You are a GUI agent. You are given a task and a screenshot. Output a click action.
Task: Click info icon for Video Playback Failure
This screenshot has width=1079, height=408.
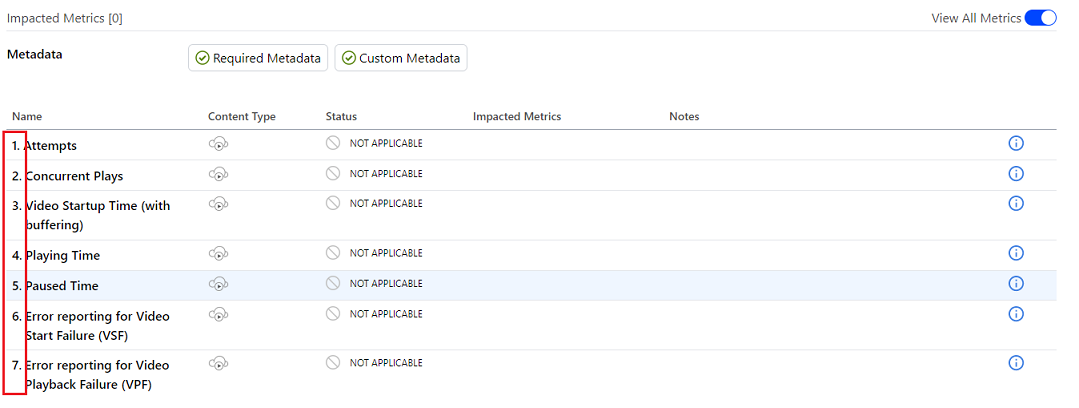point(1016,363)
